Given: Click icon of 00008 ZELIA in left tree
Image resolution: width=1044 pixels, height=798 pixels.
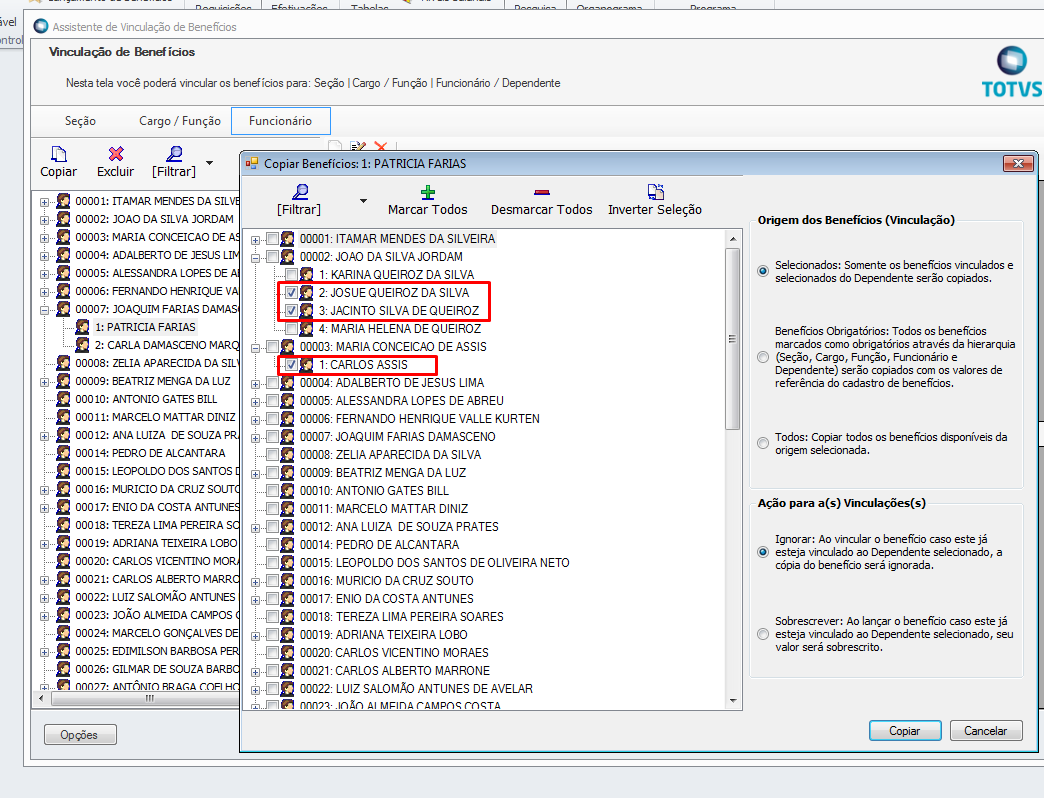Looking at the screenshot, I should click(63, 363).
